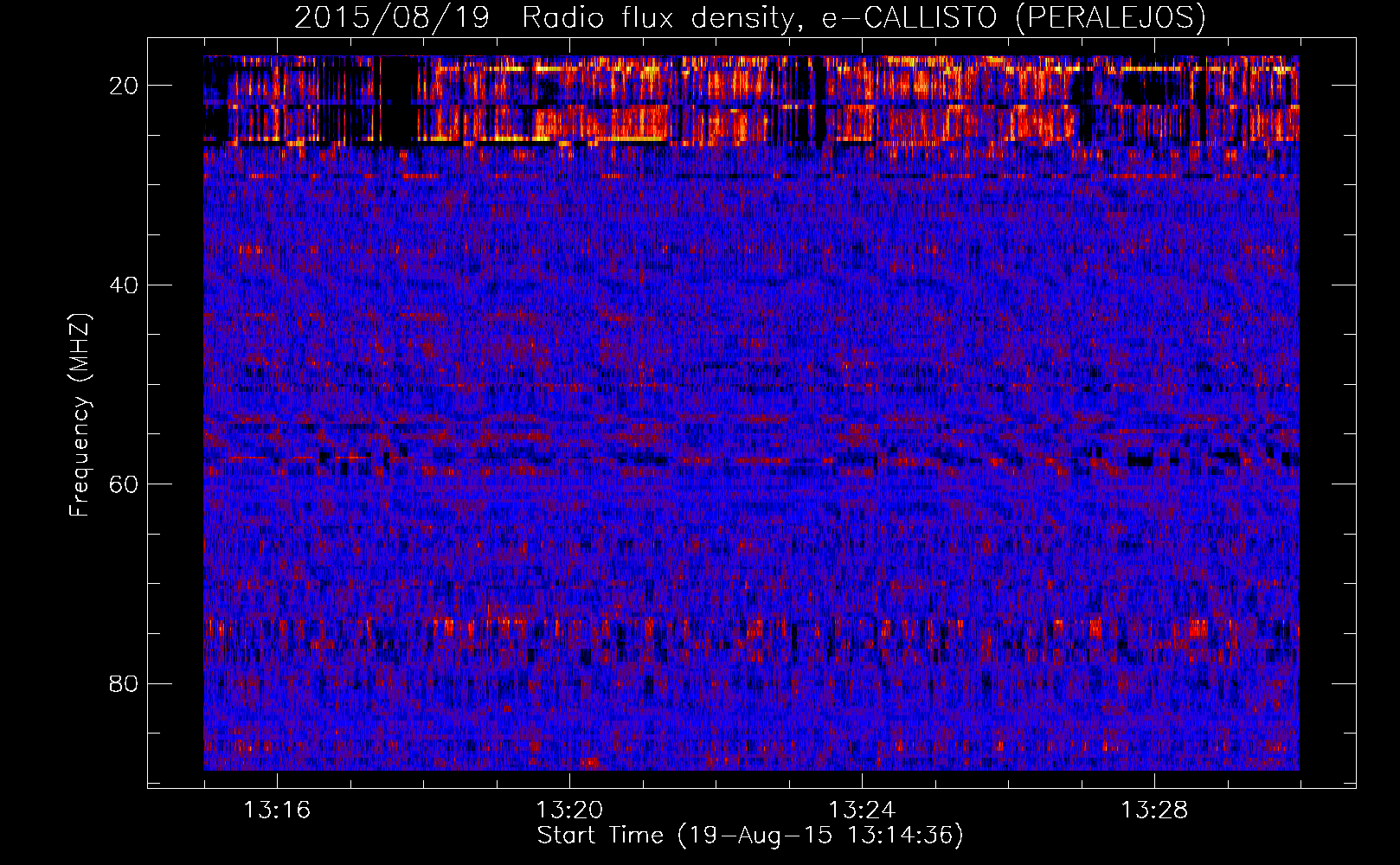
Task: Click the 13:28 time tick label
Action: (1154, 811)
